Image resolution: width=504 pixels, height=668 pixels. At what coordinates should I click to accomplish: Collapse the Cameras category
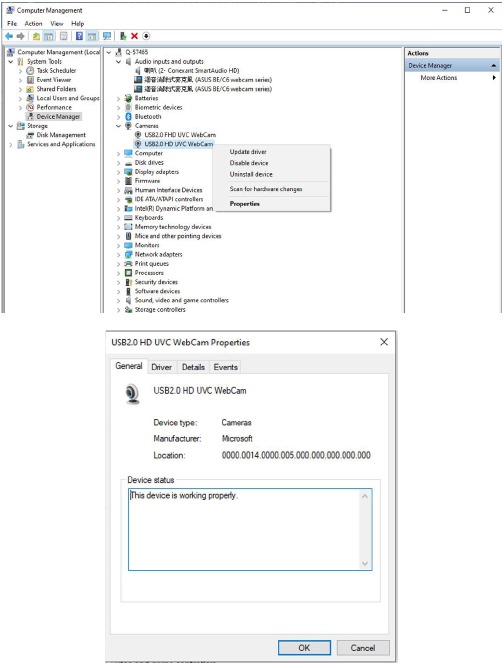[x=118, y=126]
